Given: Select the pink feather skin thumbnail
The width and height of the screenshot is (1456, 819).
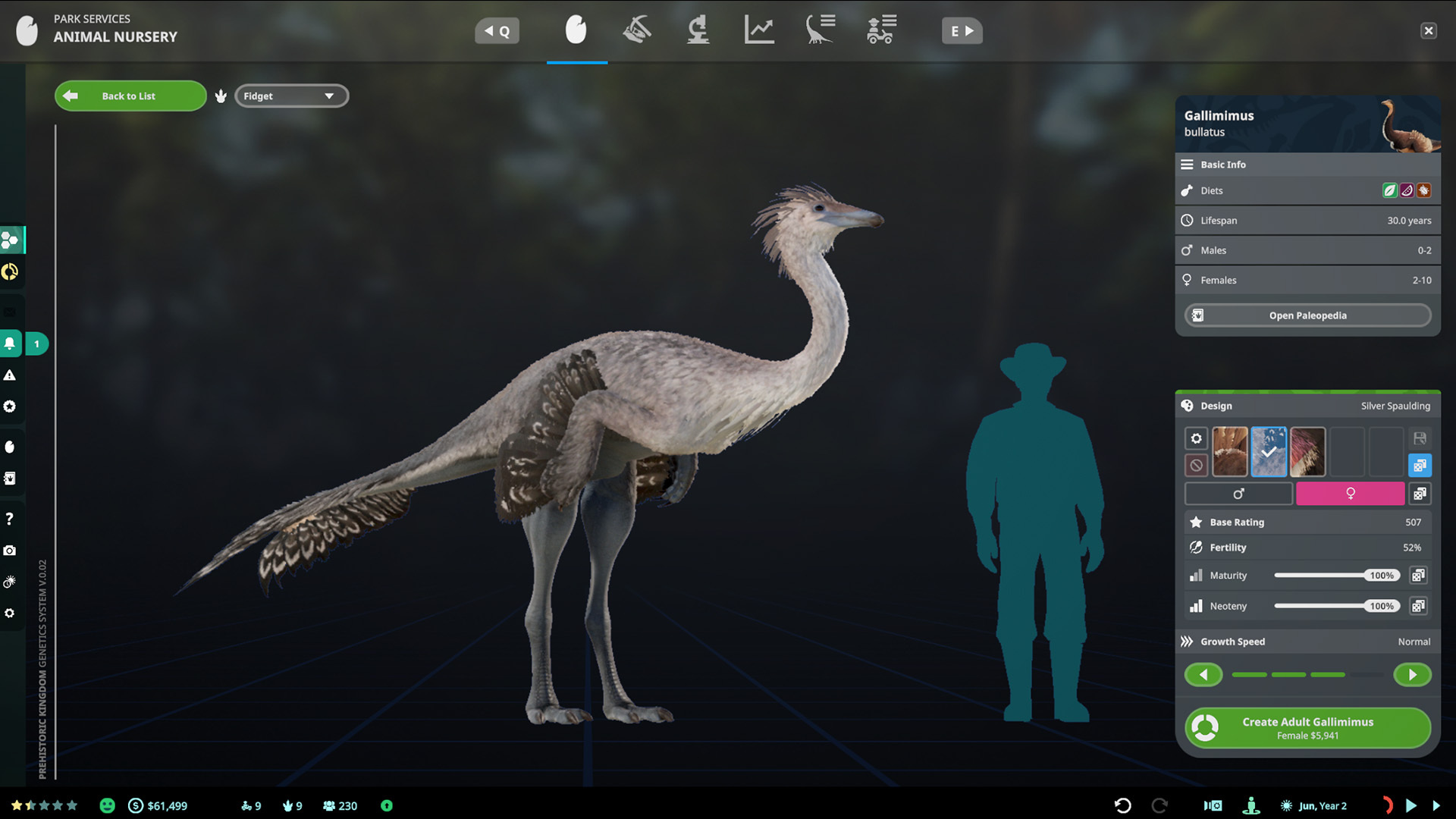Looking at the screenshot, I should [1307, 451].
